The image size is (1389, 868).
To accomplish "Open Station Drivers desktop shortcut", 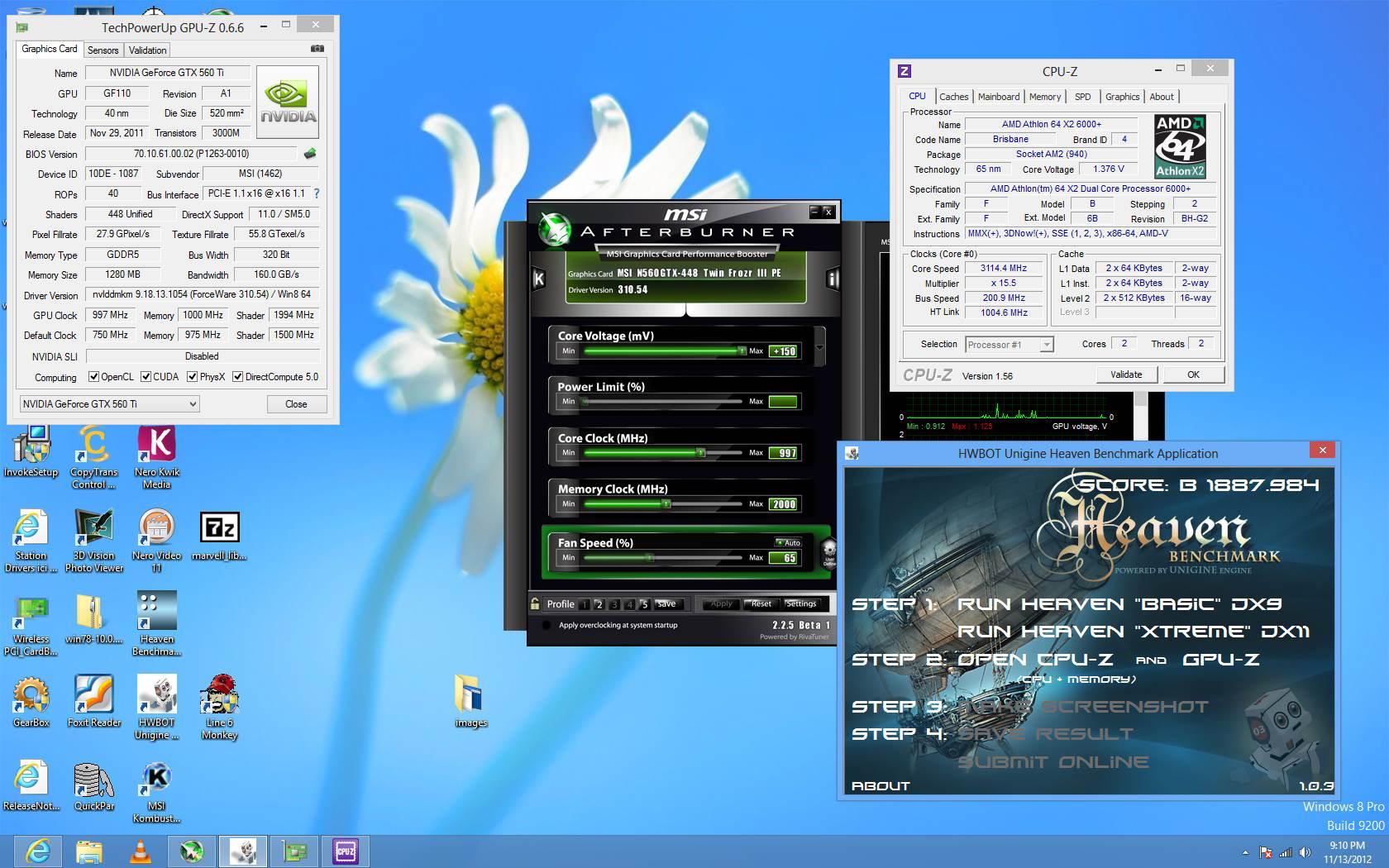I will click(x=31, y=541).
